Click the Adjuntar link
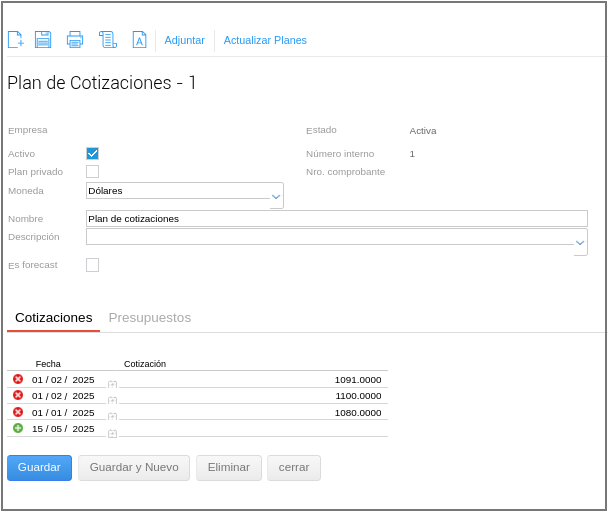Viewport: 608px width, 512px height. tap(184, 40)
